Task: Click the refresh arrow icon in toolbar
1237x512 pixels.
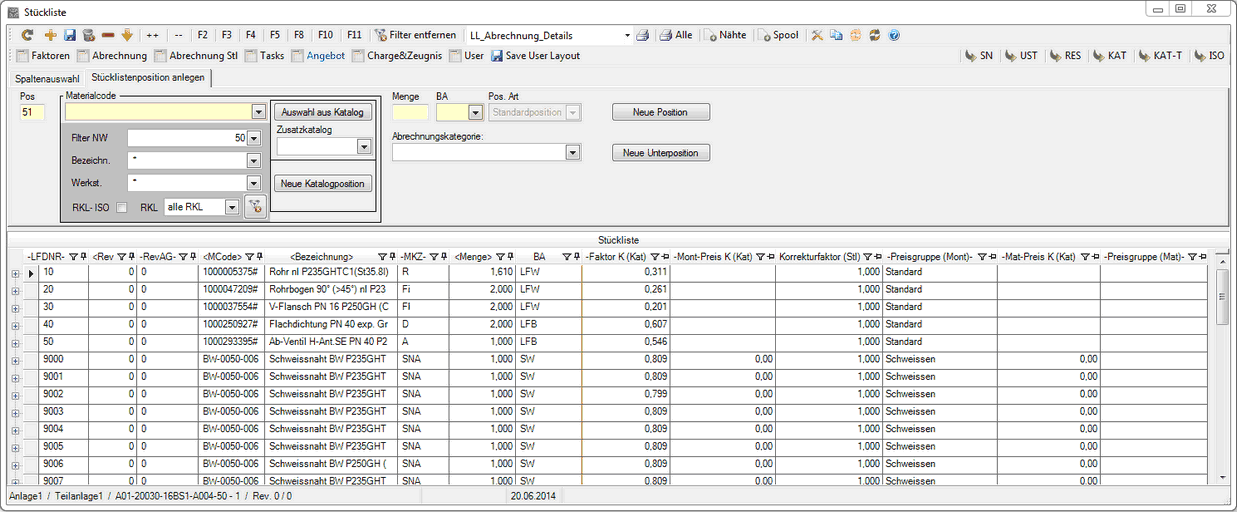Action: coord(28,35)
